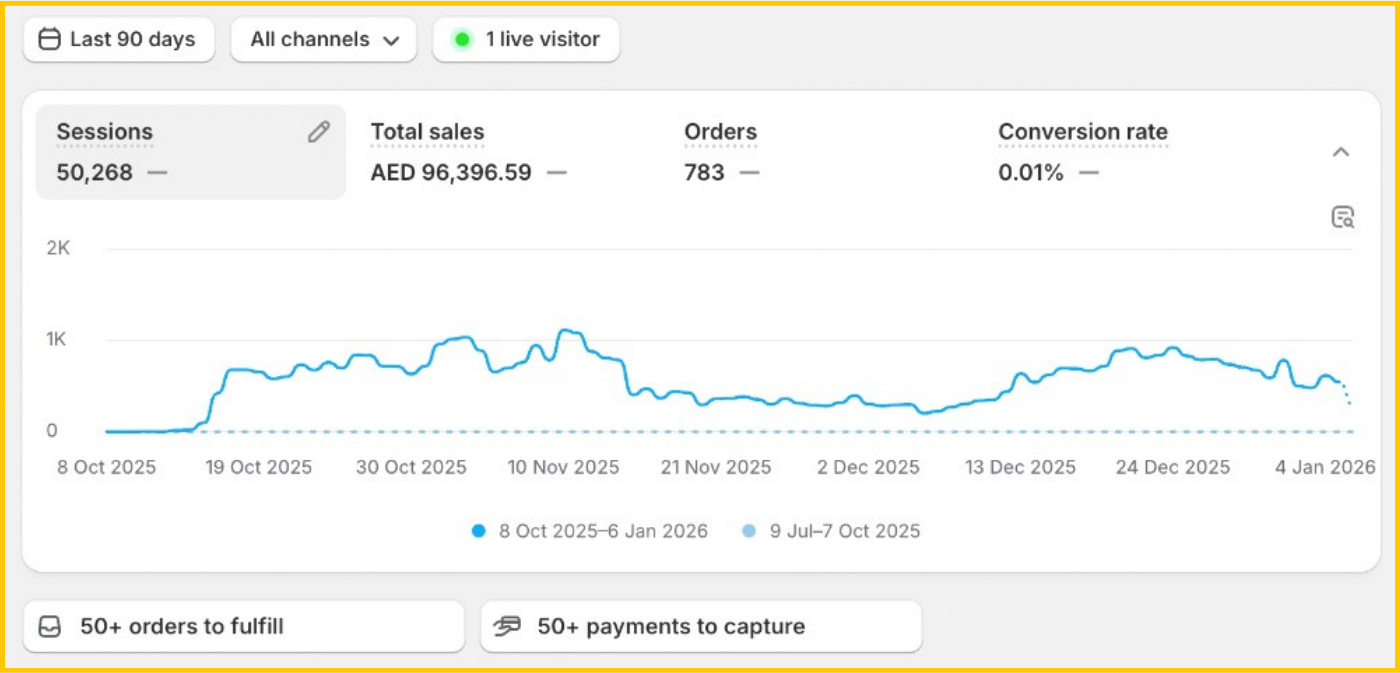Select the Total sales metric tab
1400x673 pixels.
[468, 152]
